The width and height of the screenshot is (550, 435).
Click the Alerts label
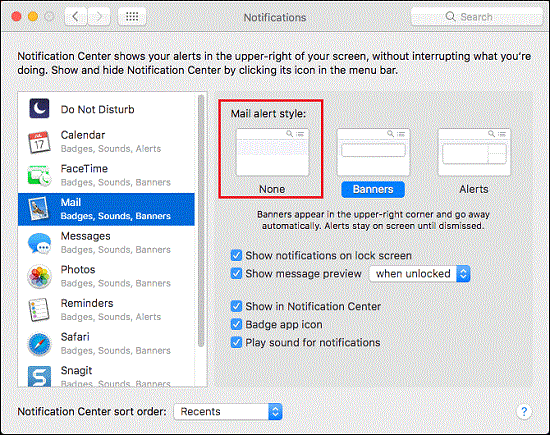pyautogui.click(x=474, y=189)
